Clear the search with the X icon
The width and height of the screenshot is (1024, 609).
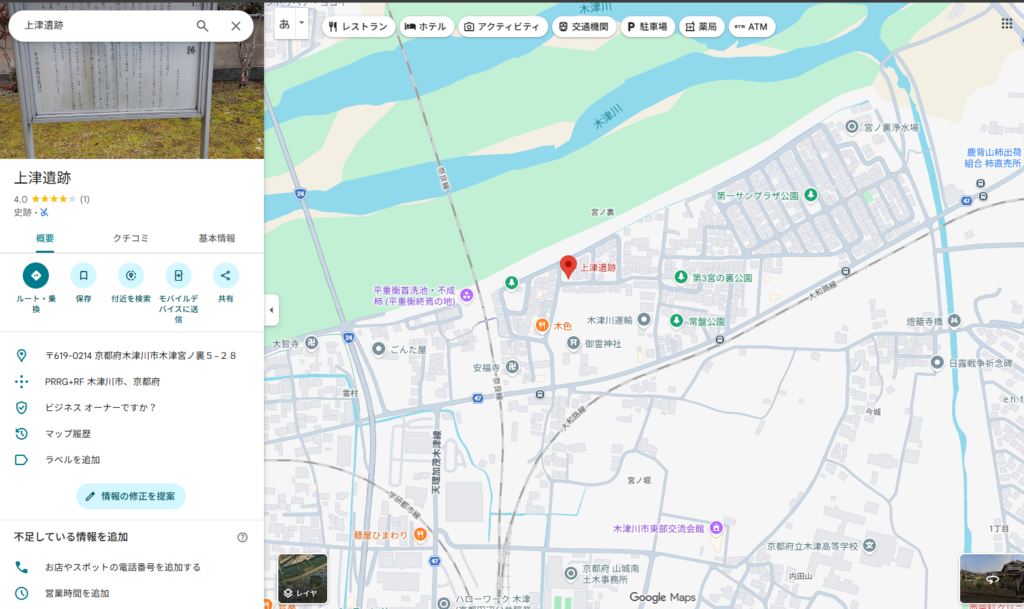coord(236,26)
